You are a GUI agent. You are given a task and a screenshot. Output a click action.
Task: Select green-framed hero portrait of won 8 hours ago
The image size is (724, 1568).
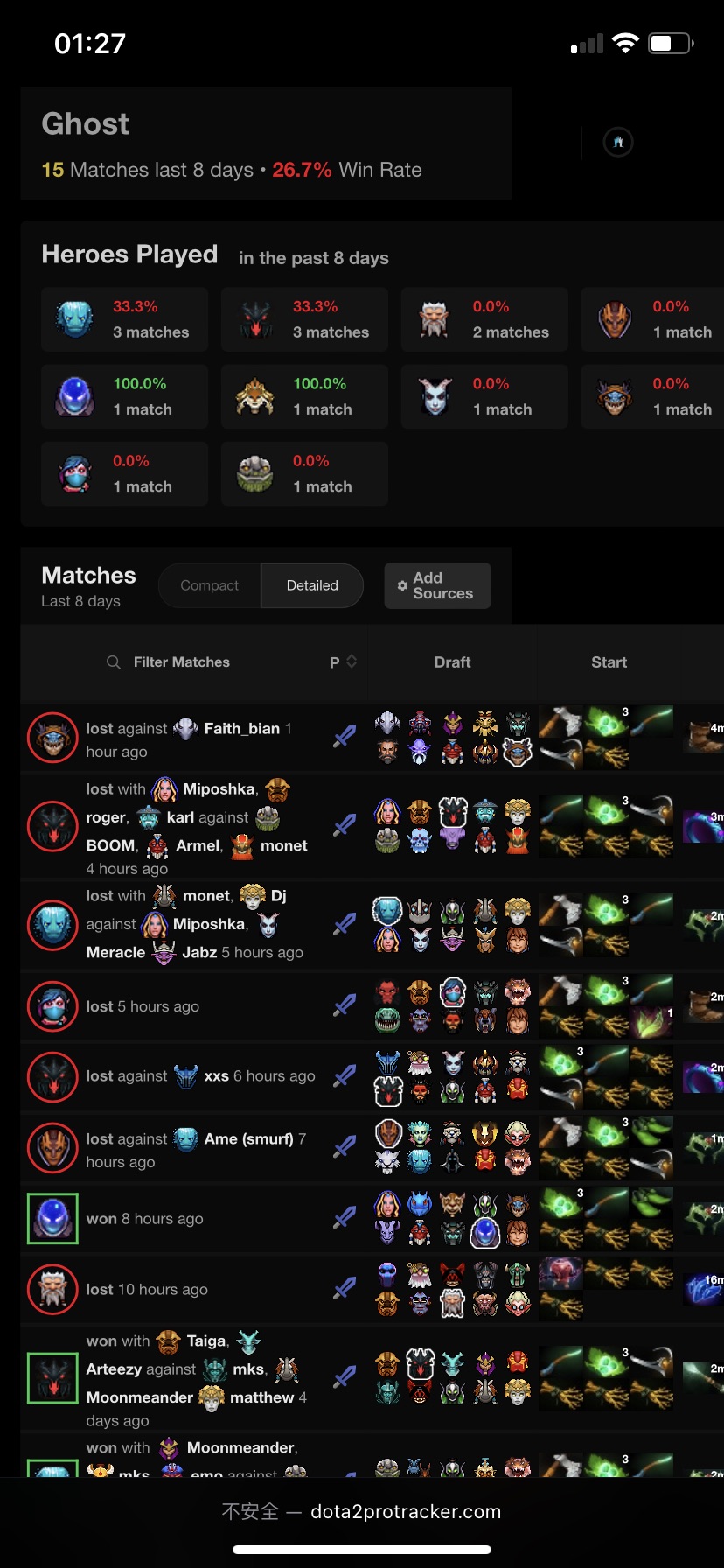click(x=53, y=1219)
